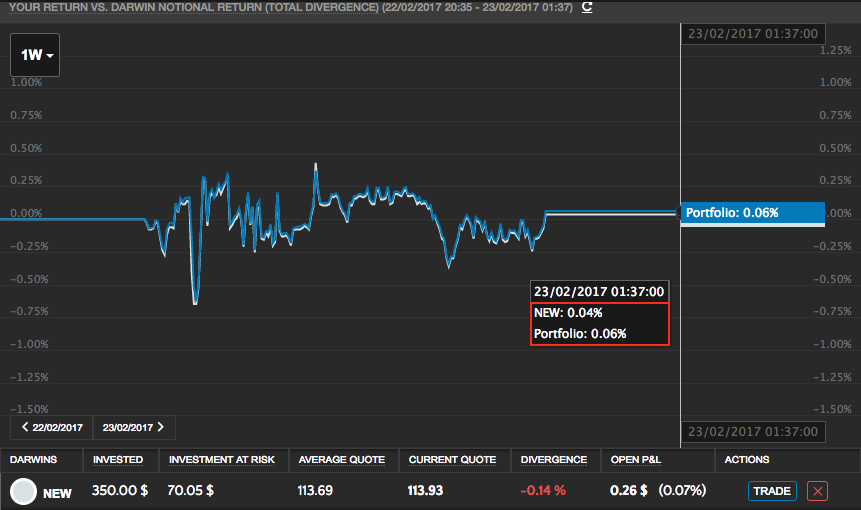The width and height of the screenshot is (861, 510).
Task: Click the INVESTED column header
Action: (118, 459)
